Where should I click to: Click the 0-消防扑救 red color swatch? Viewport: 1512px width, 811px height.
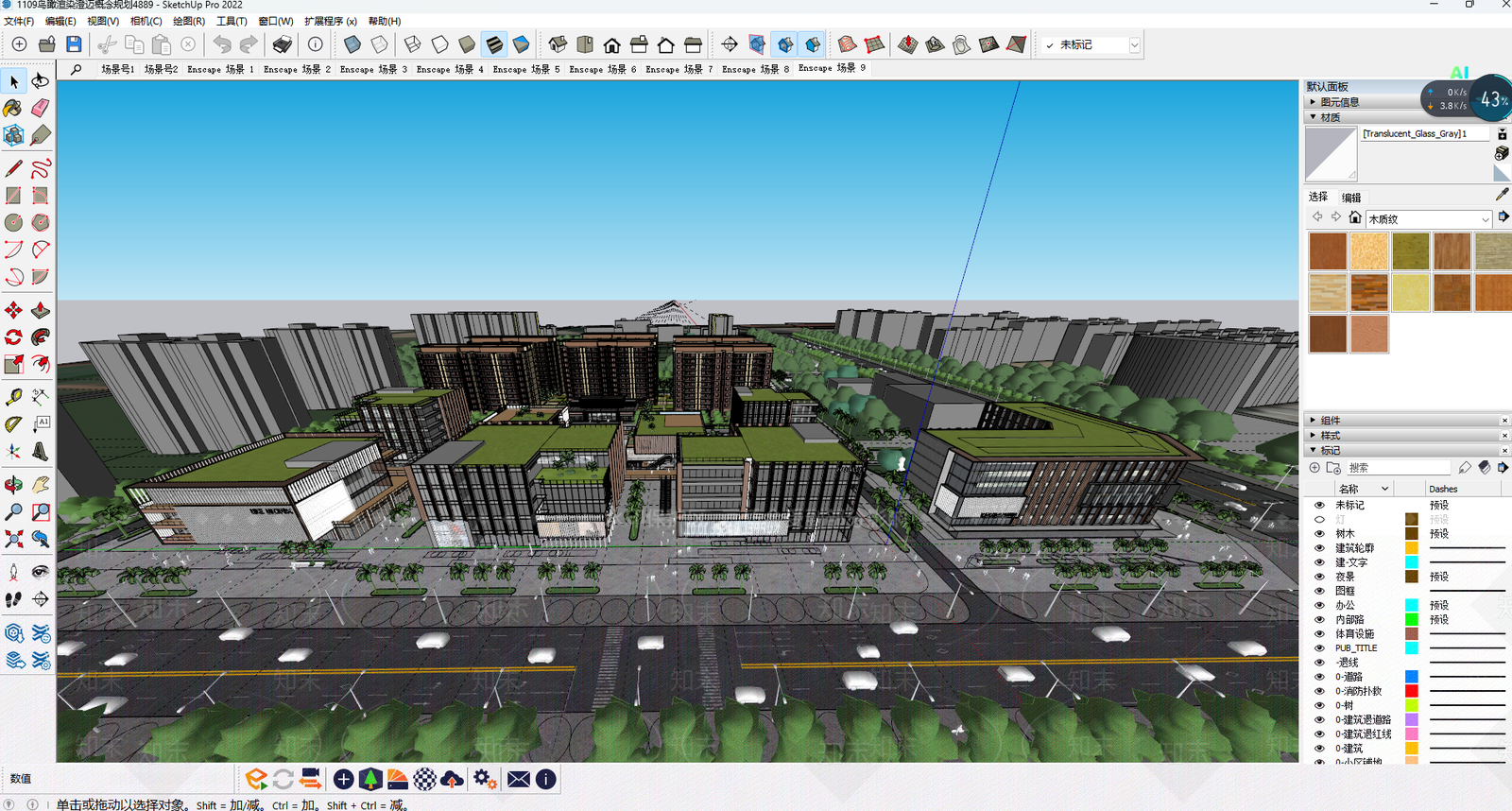[1412, 691]
